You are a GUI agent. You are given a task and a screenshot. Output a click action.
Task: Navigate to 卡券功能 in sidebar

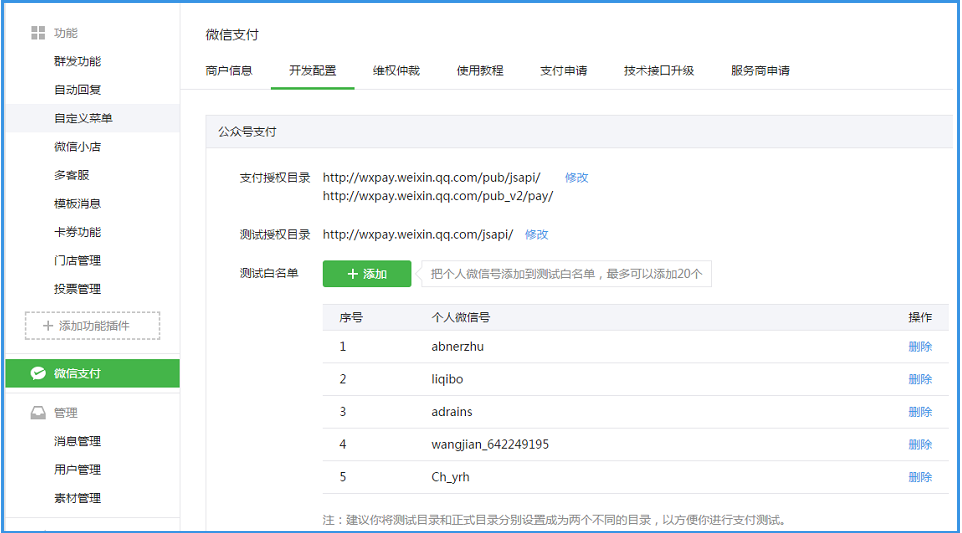(77, 232)
